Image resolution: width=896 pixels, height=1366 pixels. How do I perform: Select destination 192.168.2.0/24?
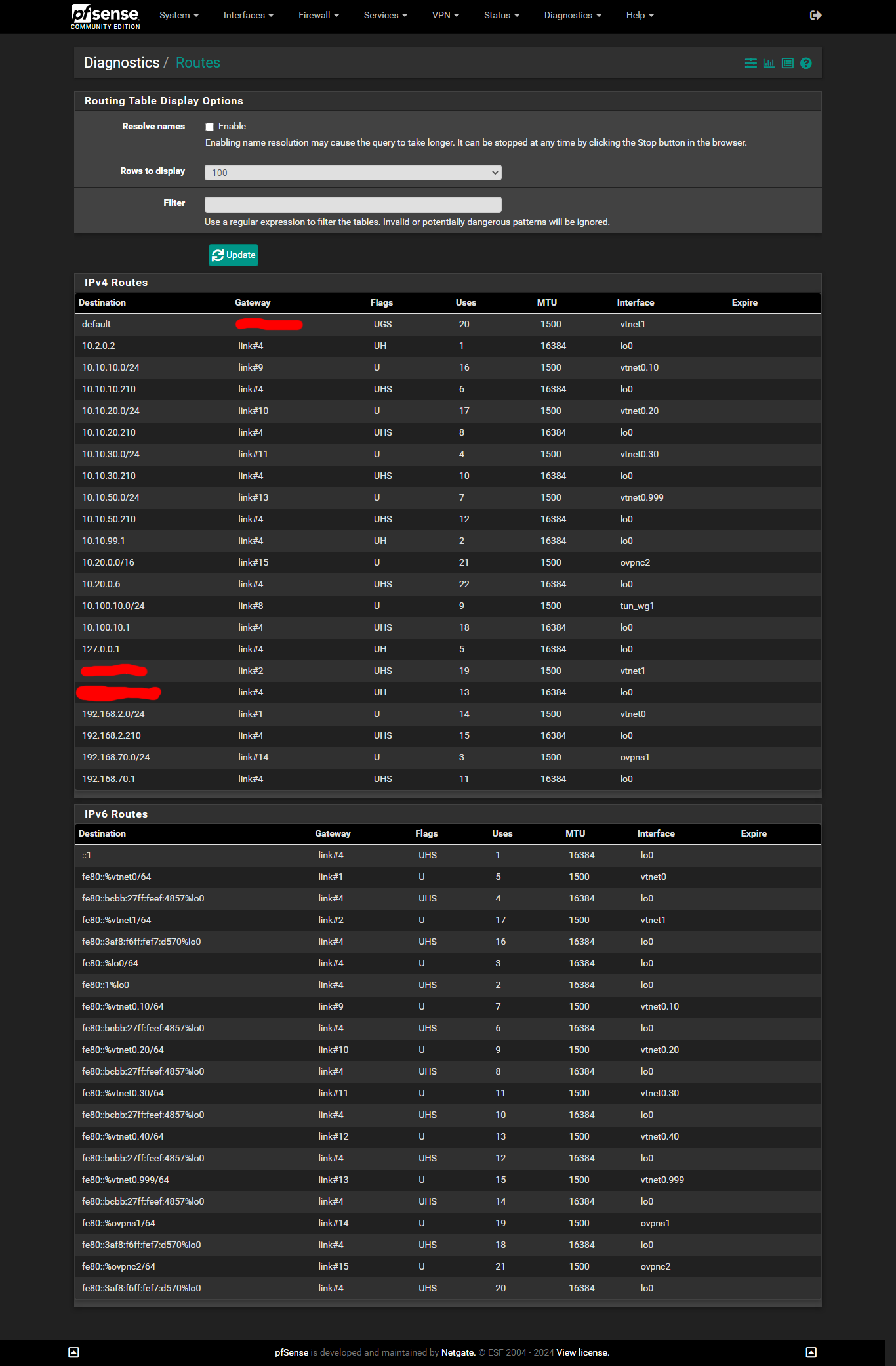click(x=113, y=714)
